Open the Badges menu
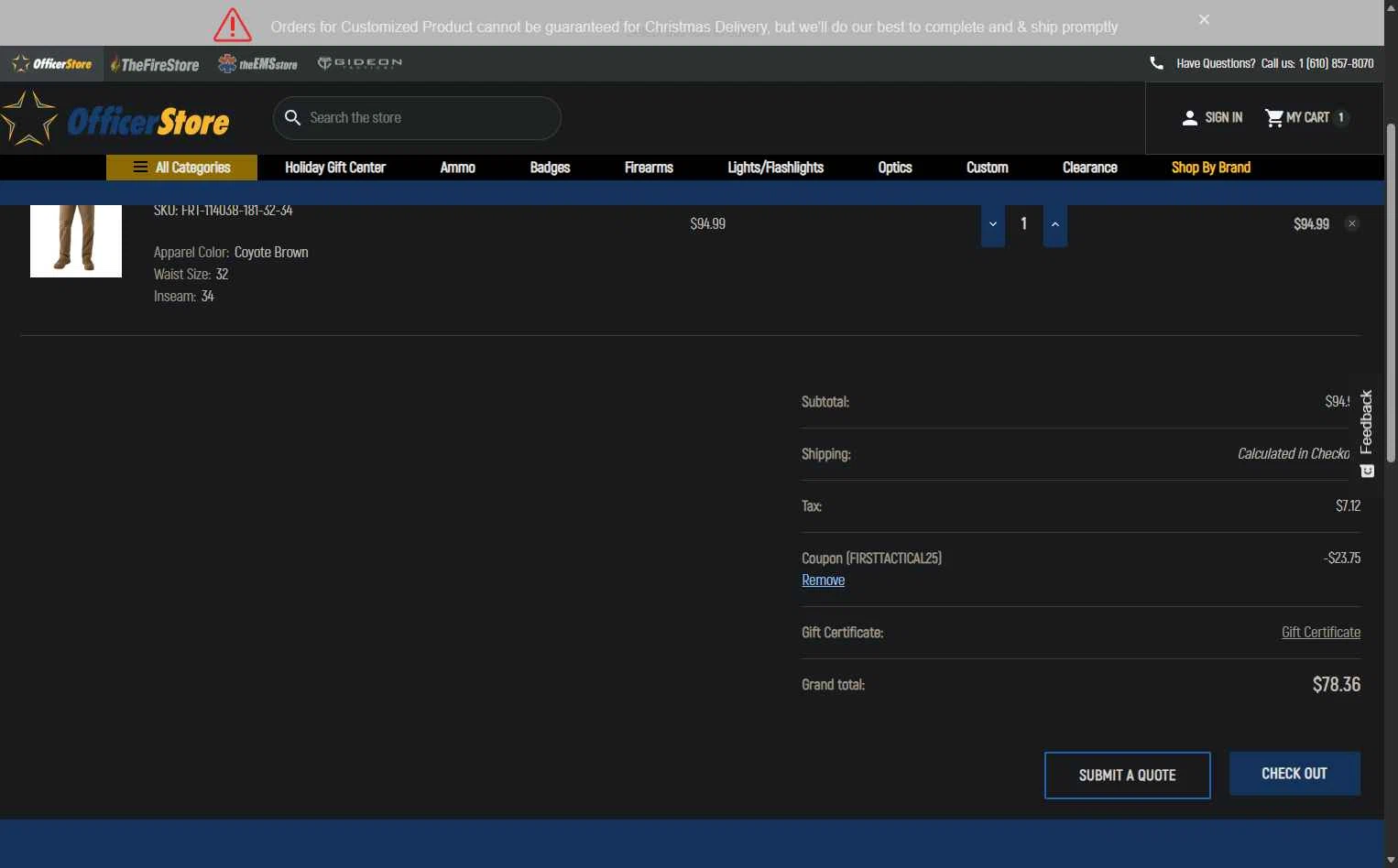Viewport: 1398px width, 868px height. 550,168
